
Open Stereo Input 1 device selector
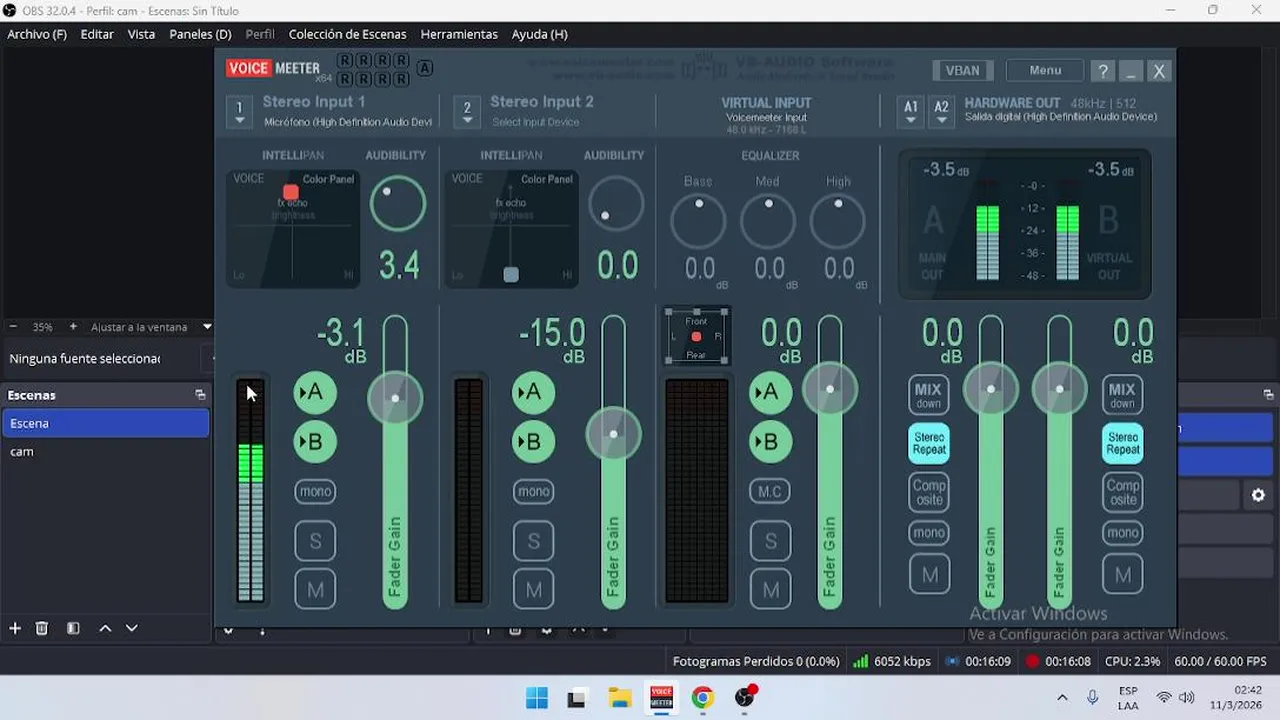pos(239,111)
